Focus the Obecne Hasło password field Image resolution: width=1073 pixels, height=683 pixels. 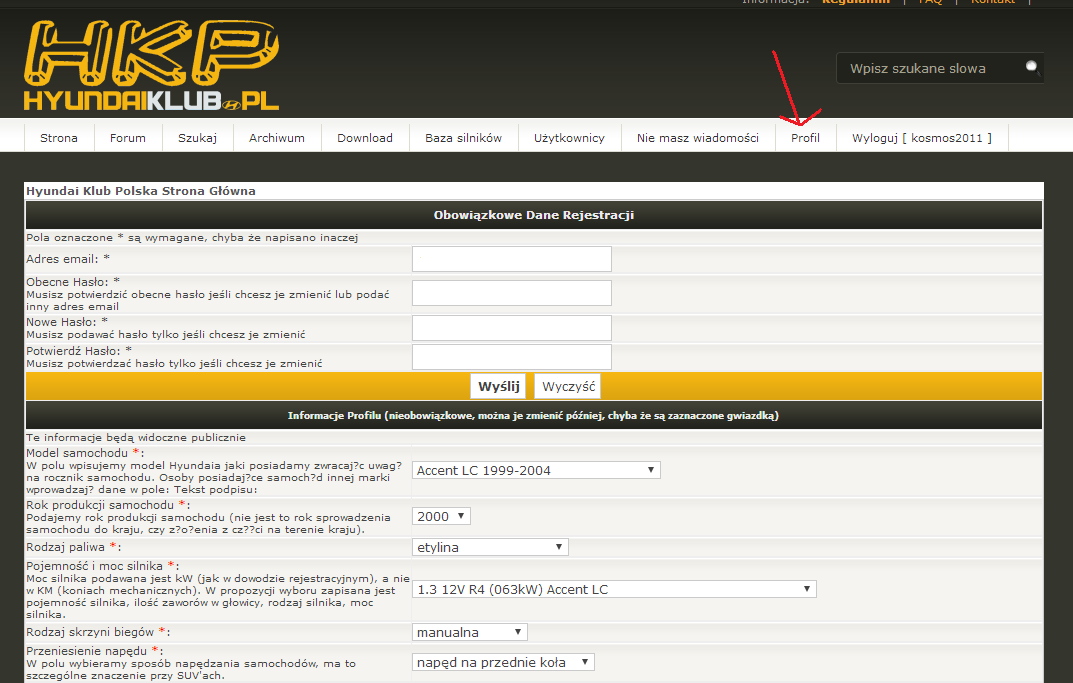click(x=511, y=293)
